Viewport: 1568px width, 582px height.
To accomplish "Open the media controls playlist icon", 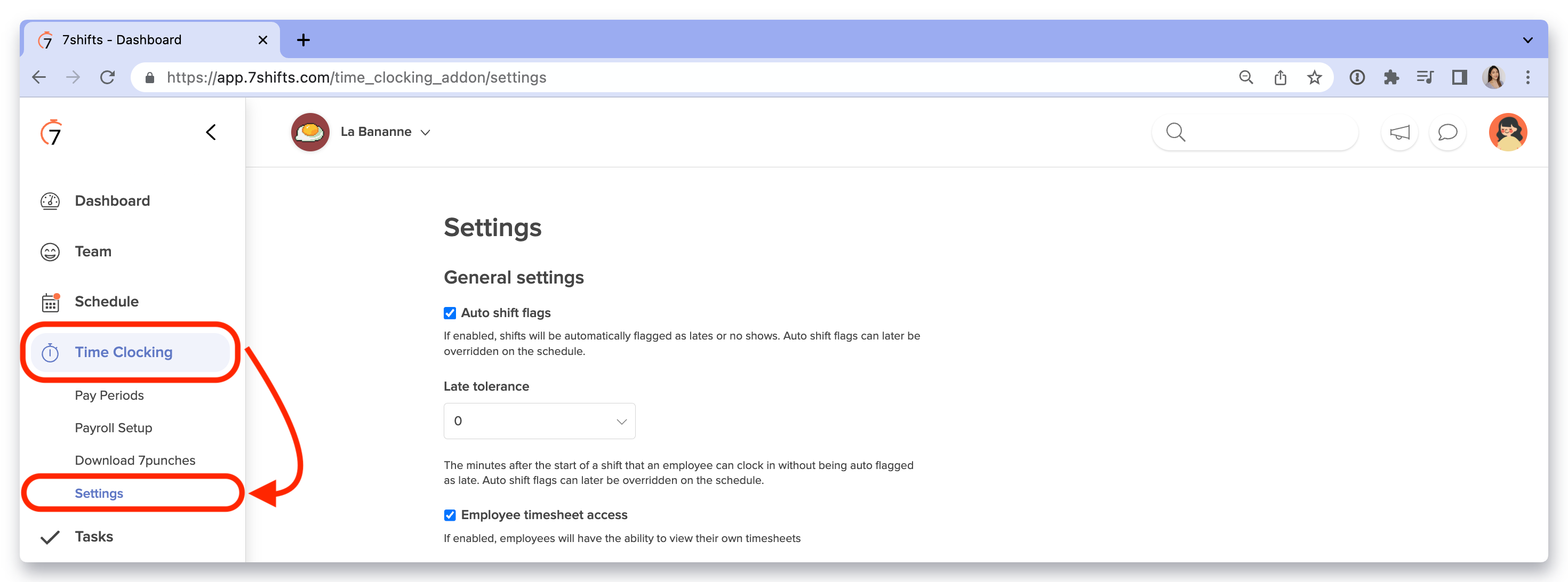I will pyautogui.click(x=1425, y=77).
